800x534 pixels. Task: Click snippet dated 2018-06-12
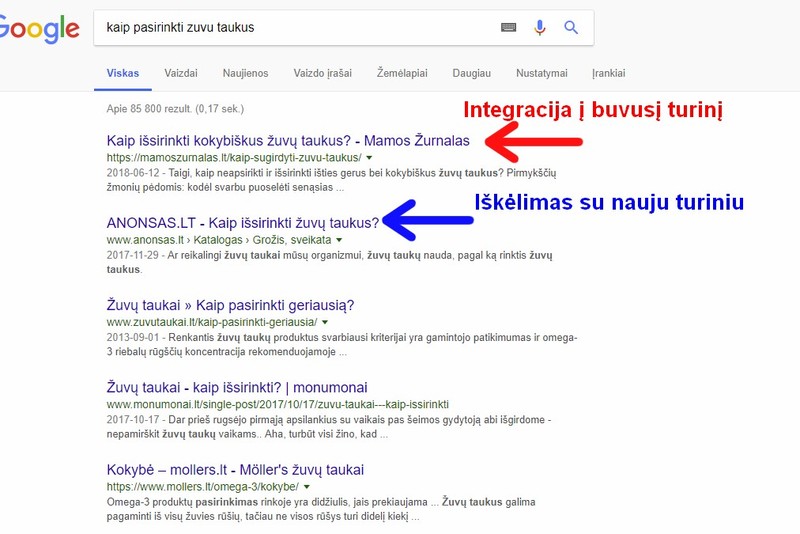pyautogui.click(x=332, y=180)
